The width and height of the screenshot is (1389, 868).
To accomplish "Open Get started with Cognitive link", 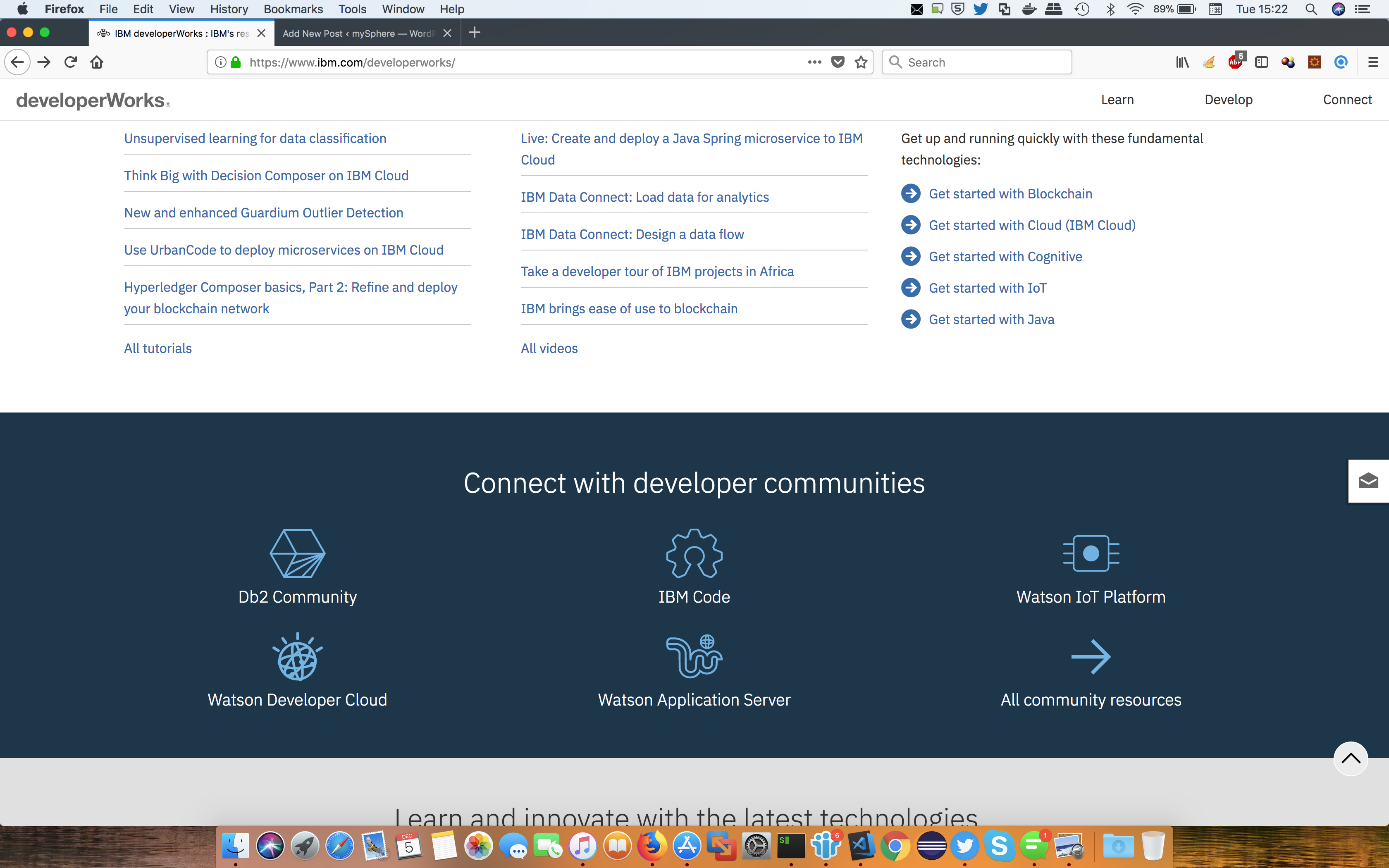I will [1006, 257].
